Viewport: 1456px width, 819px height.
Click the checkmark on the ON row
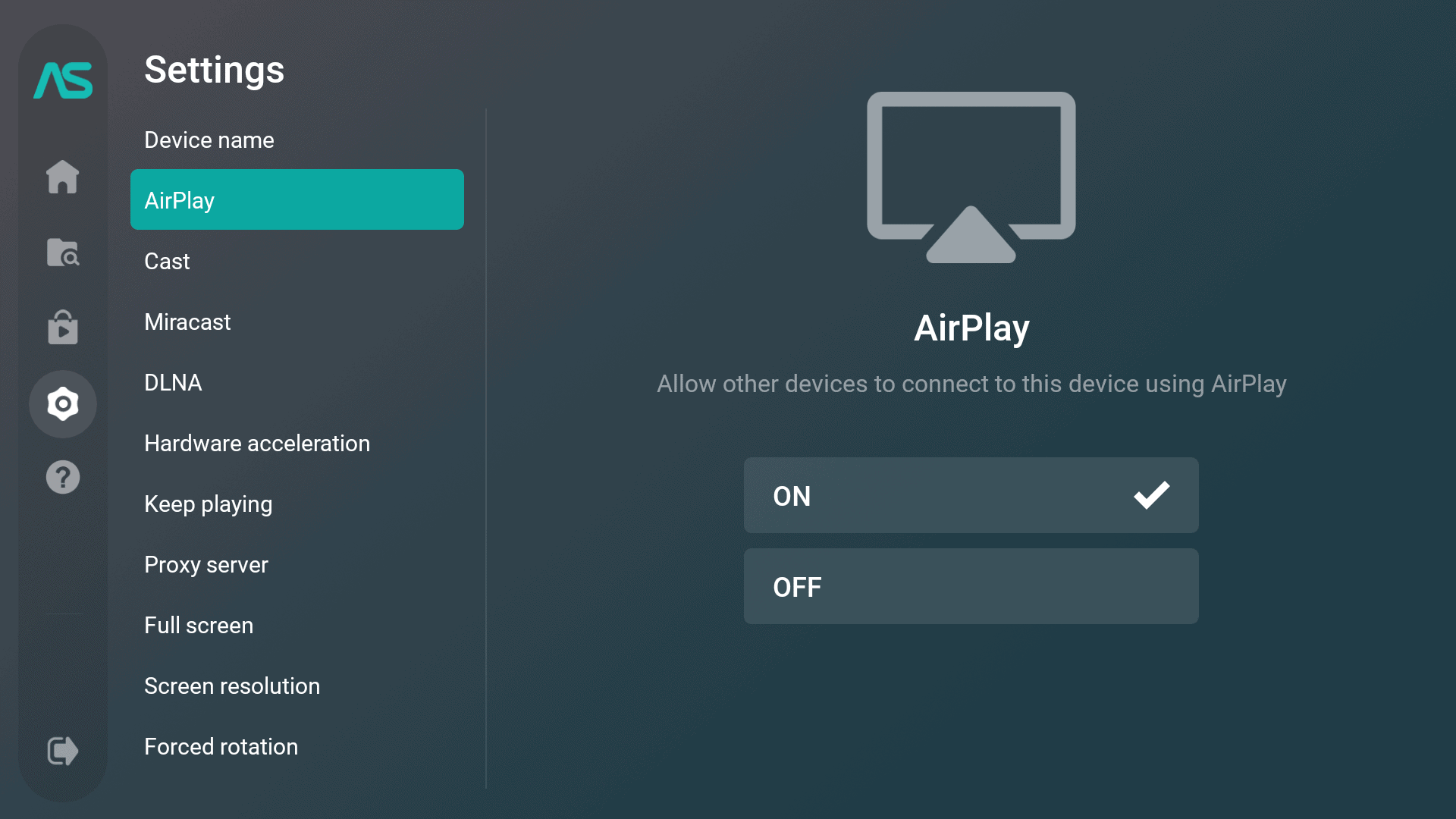pos(1151,495)
